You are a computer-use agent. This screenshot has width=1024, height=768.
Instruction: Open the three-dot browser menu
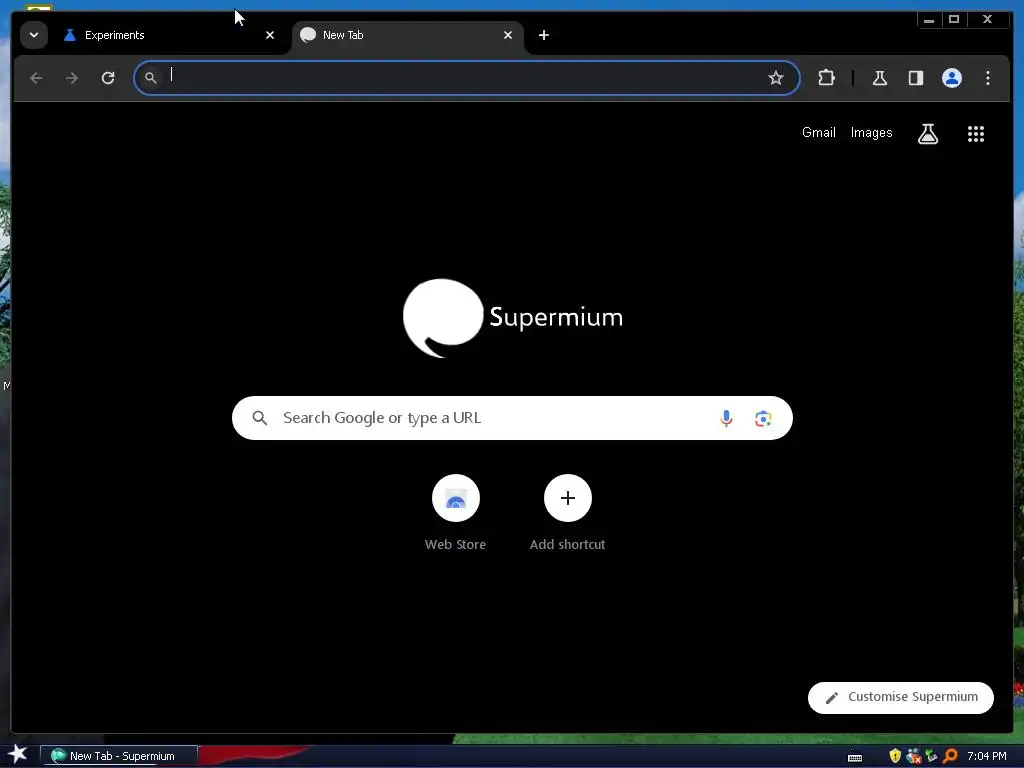pyautogui.click(x=987, y=78)
